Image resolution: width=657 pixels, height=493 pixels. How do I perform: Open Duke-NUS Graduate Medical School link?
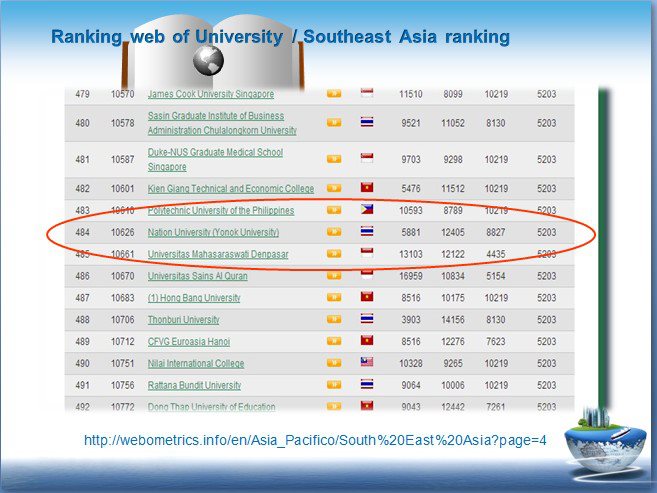pos(215,159)
